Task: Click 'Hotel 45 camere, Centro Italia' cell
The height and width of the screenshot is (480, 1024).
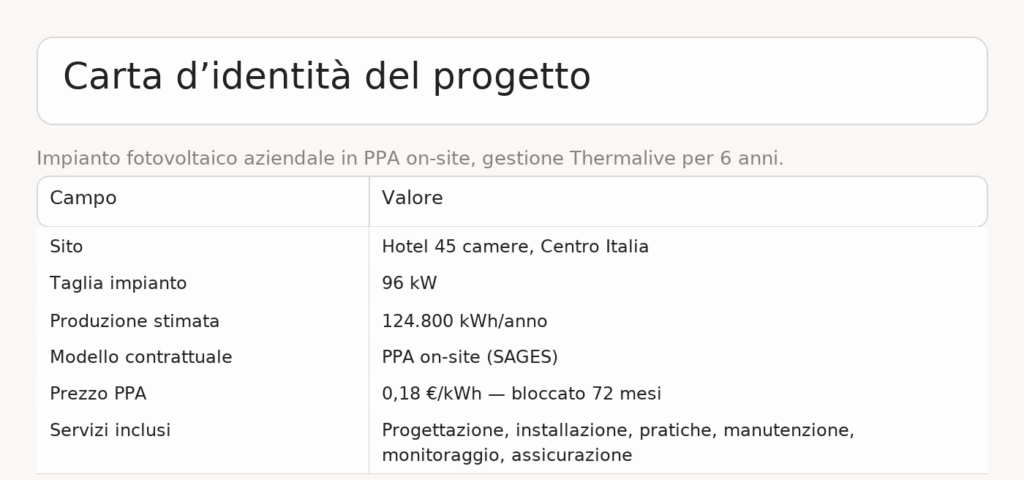Action: [x=515, y=247]
